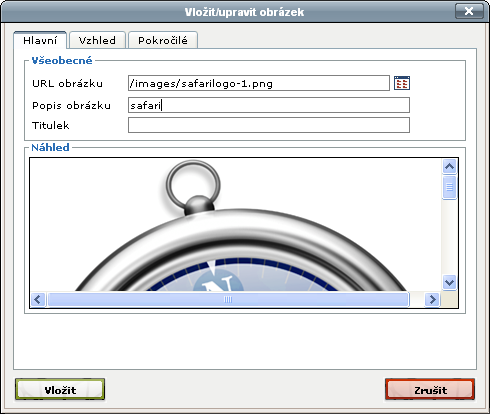
Task: Click the vertical scrollbar track below the thumb
Action: 449,237
